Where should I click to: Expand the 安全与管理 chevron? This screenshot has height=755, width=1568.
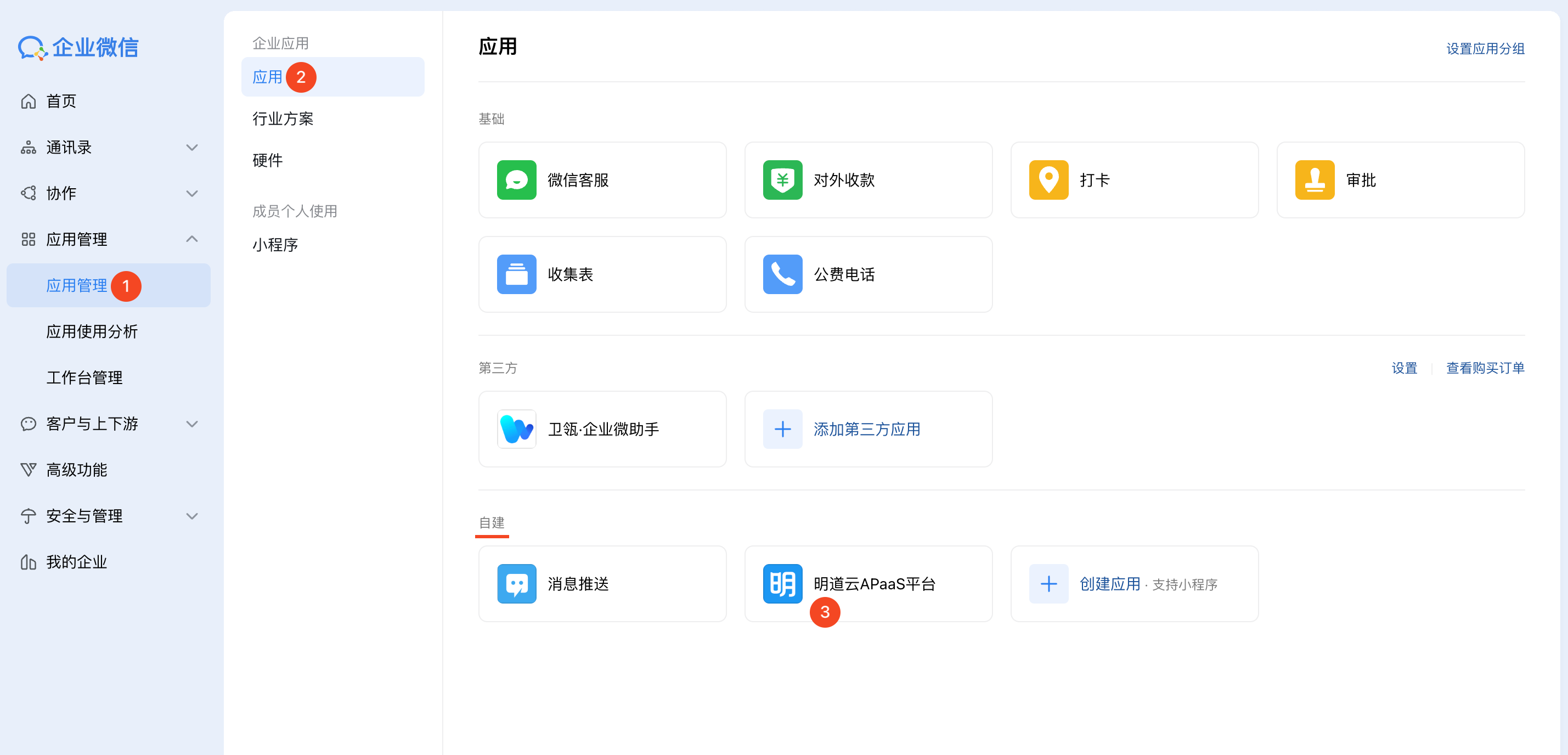(x=191, y=516)
